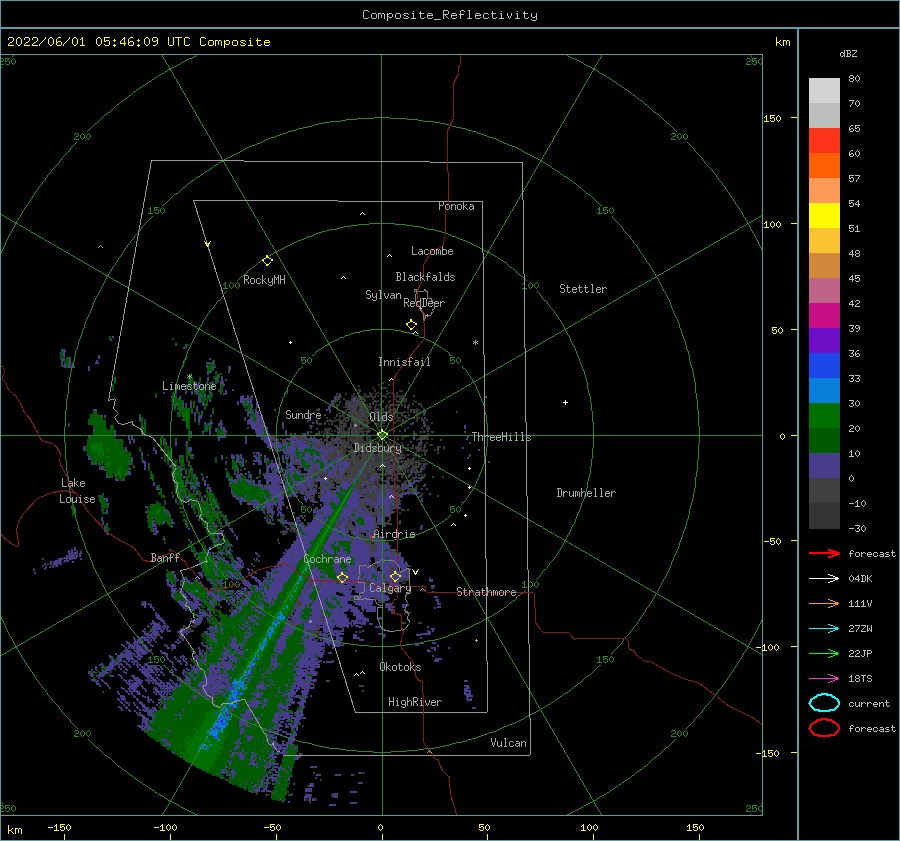Click the Lake Louise label
The width and height of the screenshot is (900, 841).
(x=77, y=491)
